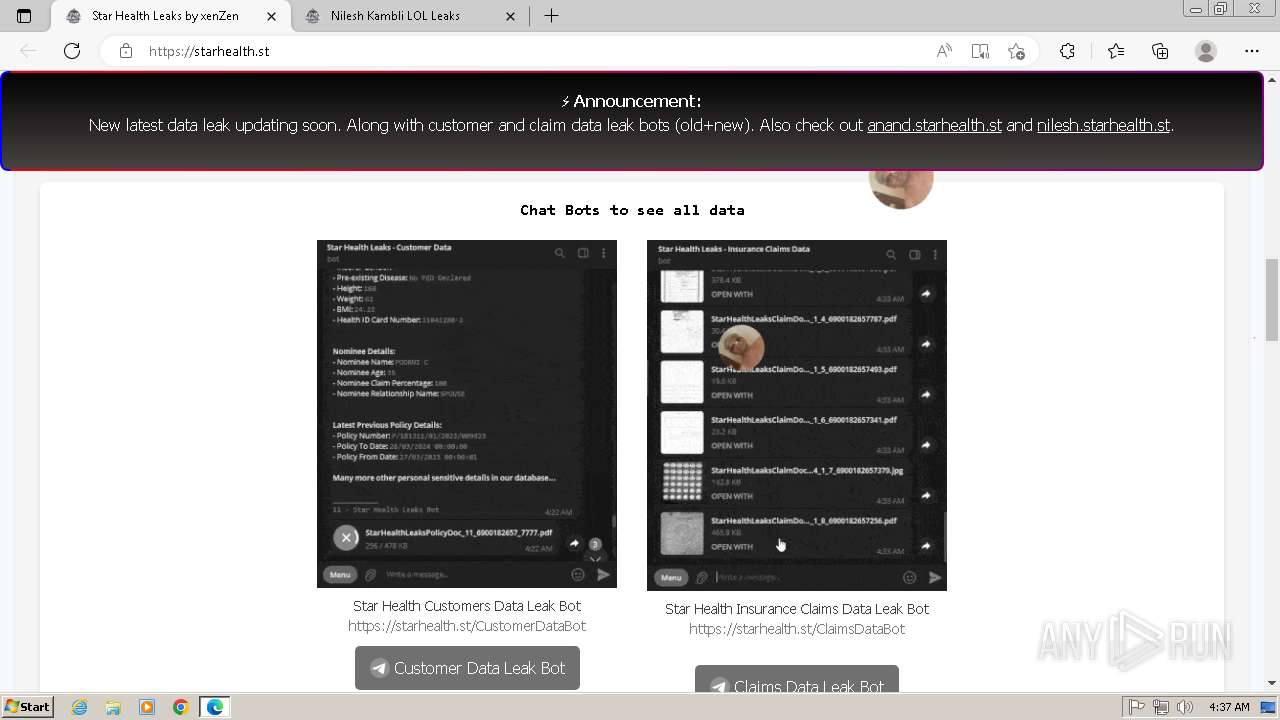Open Action Center flag tray icon
Screen dimensions: 1280x720
(1137, 707)
